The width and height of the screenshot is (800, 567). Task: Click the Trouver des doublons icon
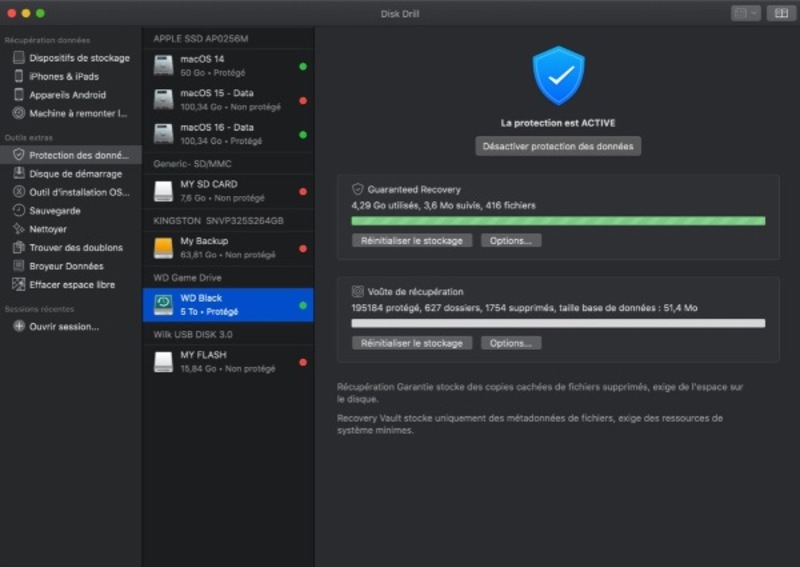point(18,247)
